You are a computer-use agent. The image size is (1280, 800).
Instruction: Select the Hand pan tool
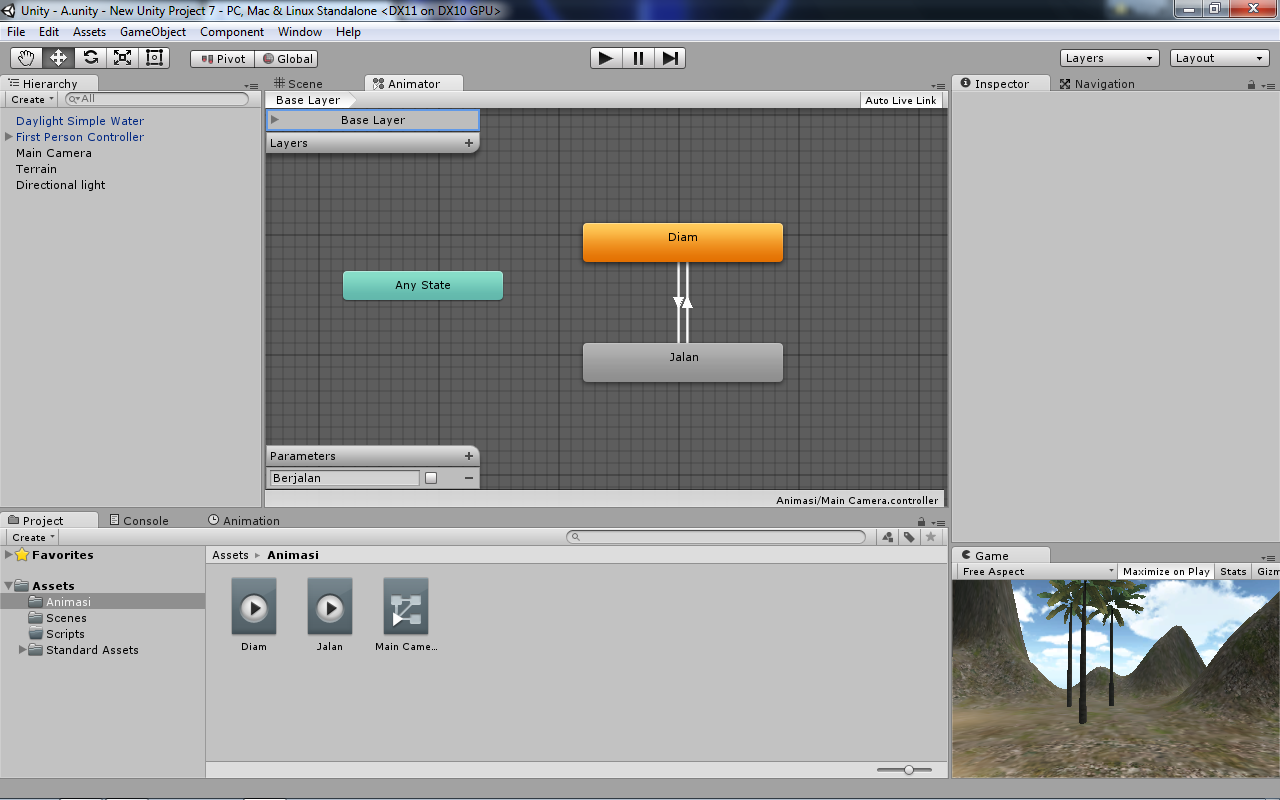25,57
